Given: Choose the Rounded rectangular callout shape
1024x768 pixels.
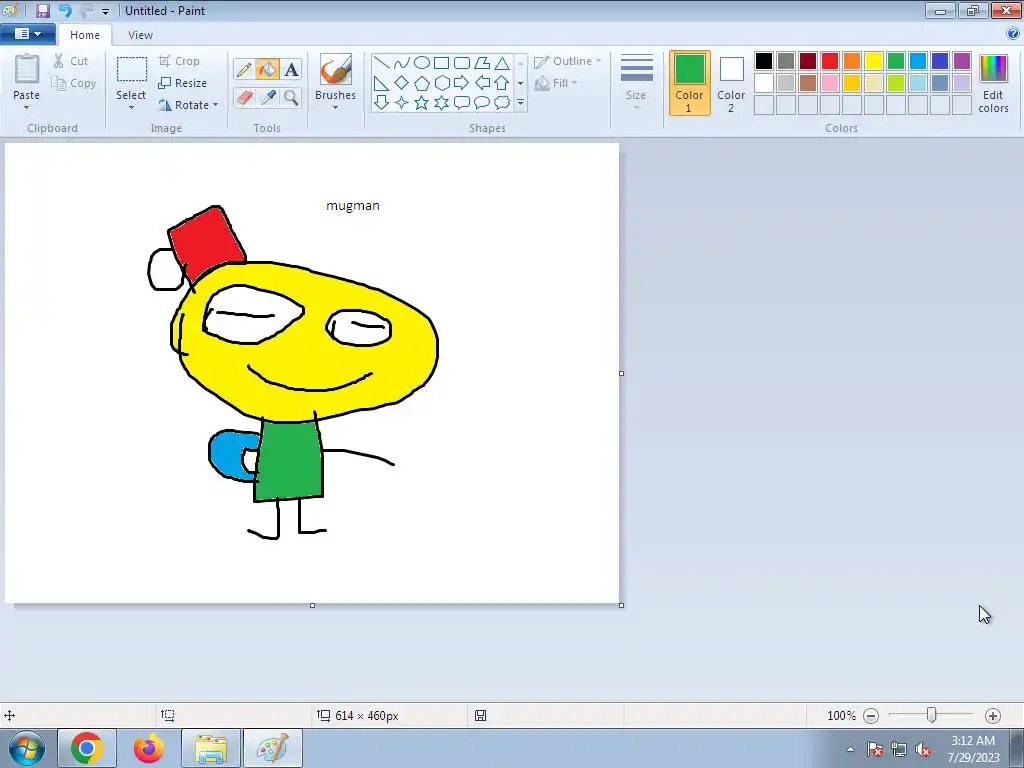Looking at the screenshot, I should (462, 103).
